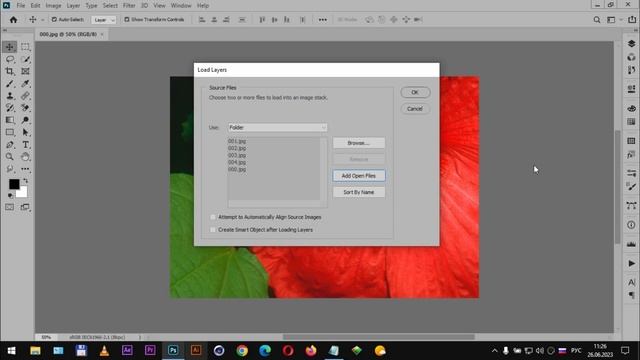Open the Image menu
The height and width of the screenshot is (360, 640).
coord(53,6)
